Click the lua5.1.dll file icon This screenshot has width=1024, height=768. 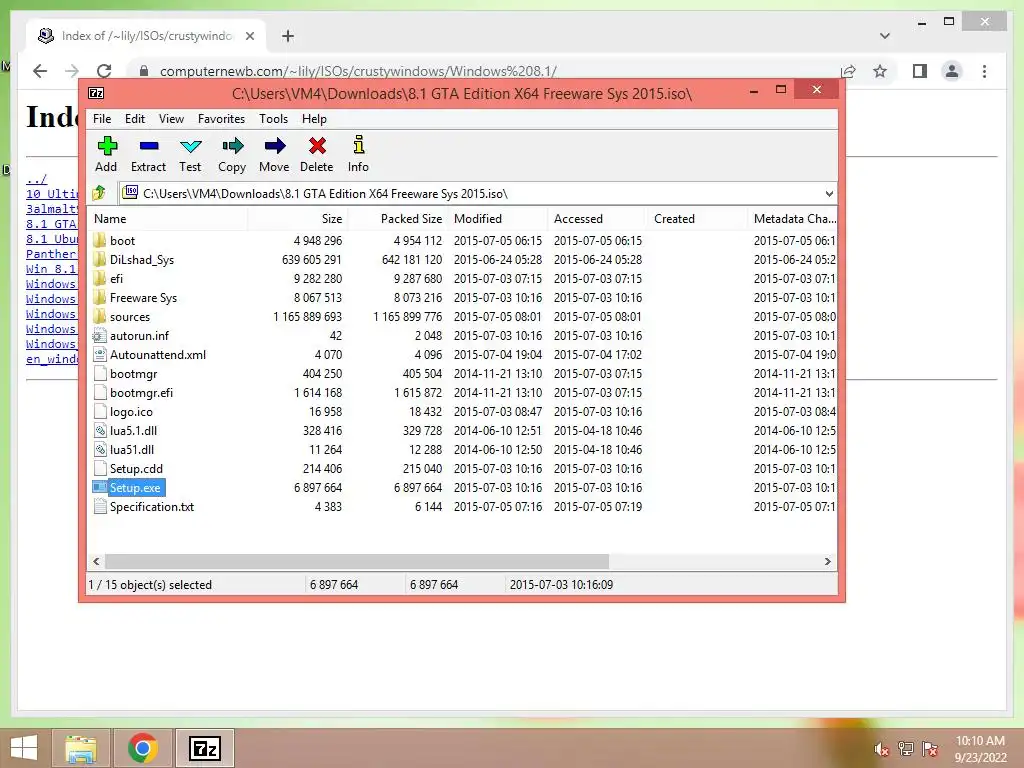coord(99,430)
